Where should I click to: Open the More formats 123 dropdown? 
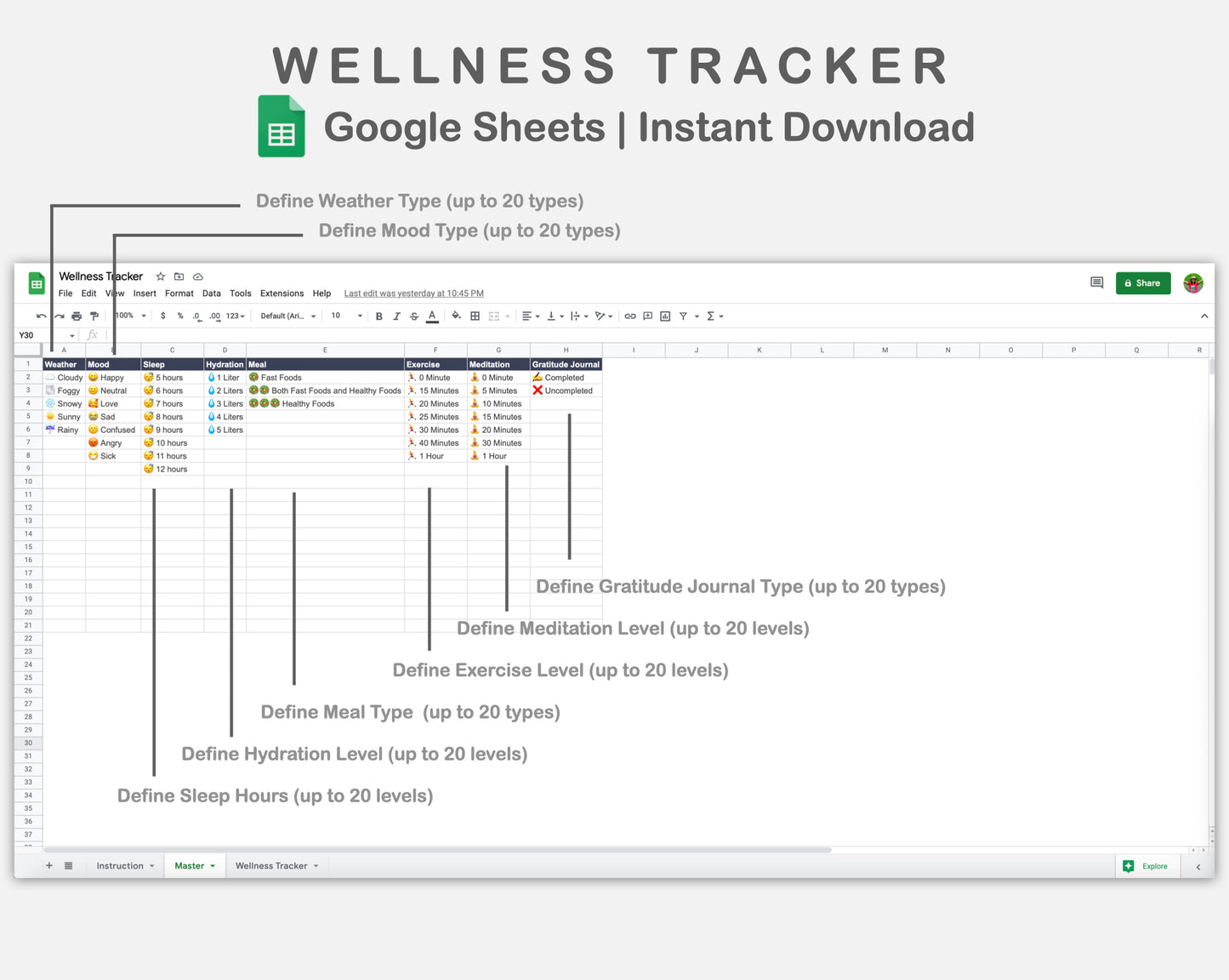click(234, 316)
